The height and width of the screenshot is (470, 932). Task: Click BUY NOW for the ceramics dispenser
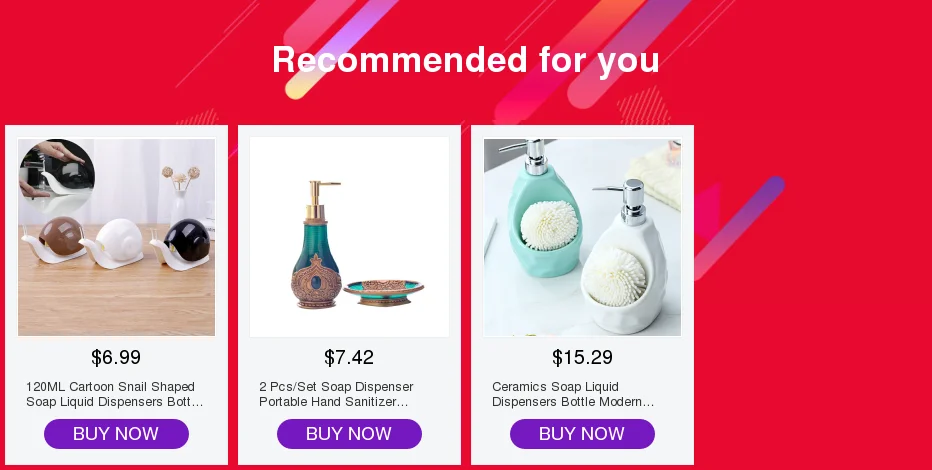point(582,434)
